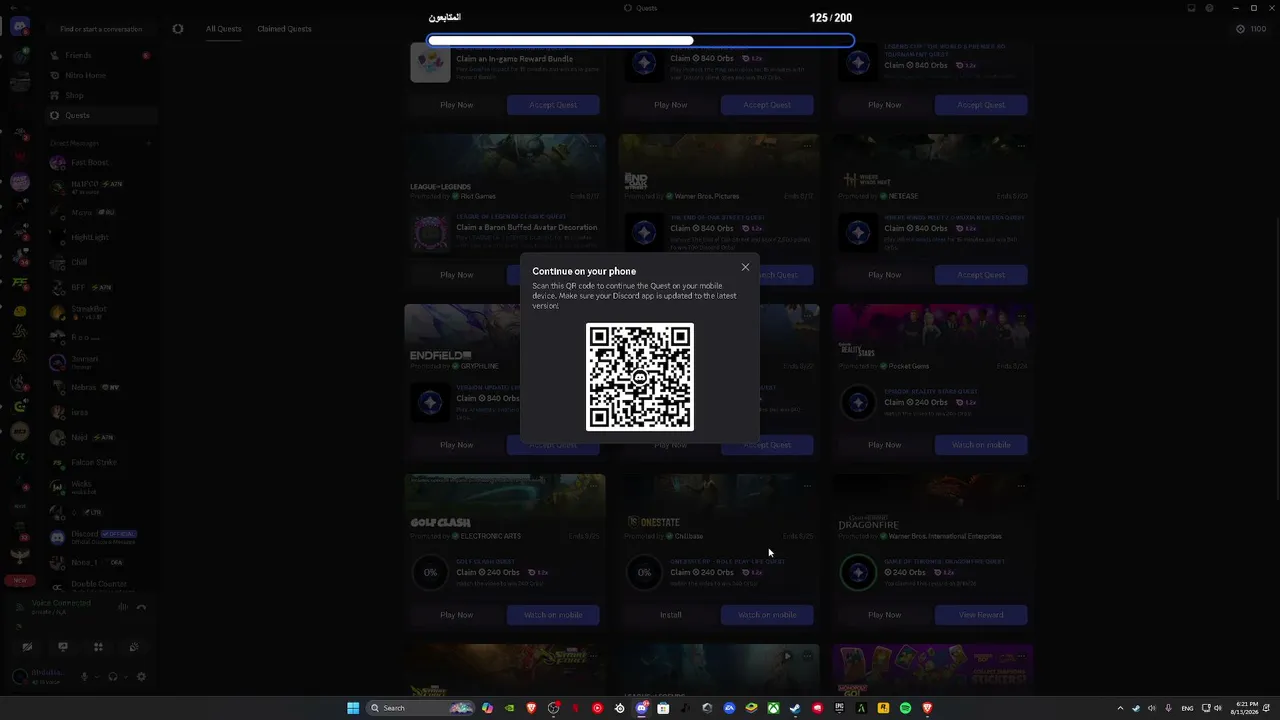Image resolution: width=1280 pixels, height=720 pixels.
Task: Open the Nebras direct message
Action: click(x=101, y=387)
